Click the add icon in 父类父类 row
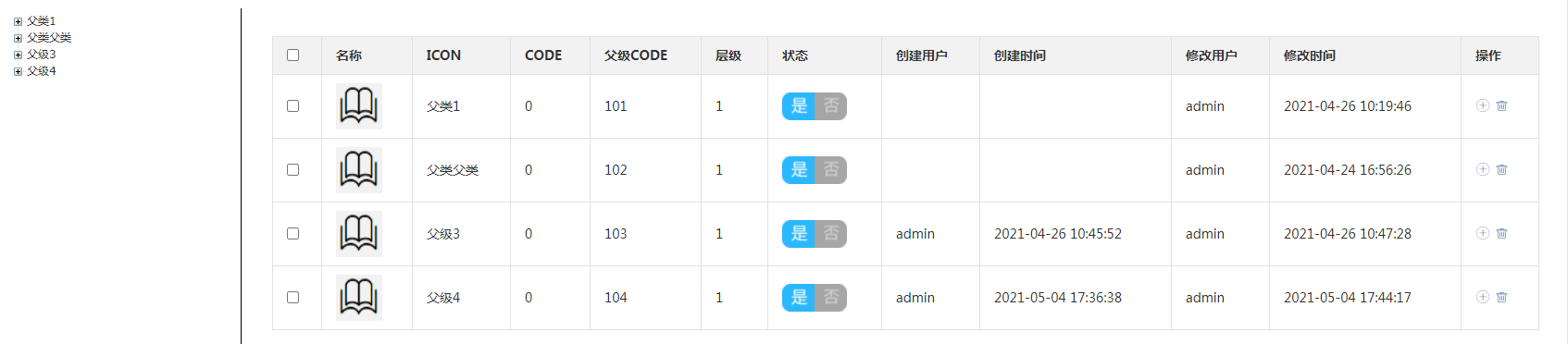This screenshot has width=1568, height=344. 1482,169
